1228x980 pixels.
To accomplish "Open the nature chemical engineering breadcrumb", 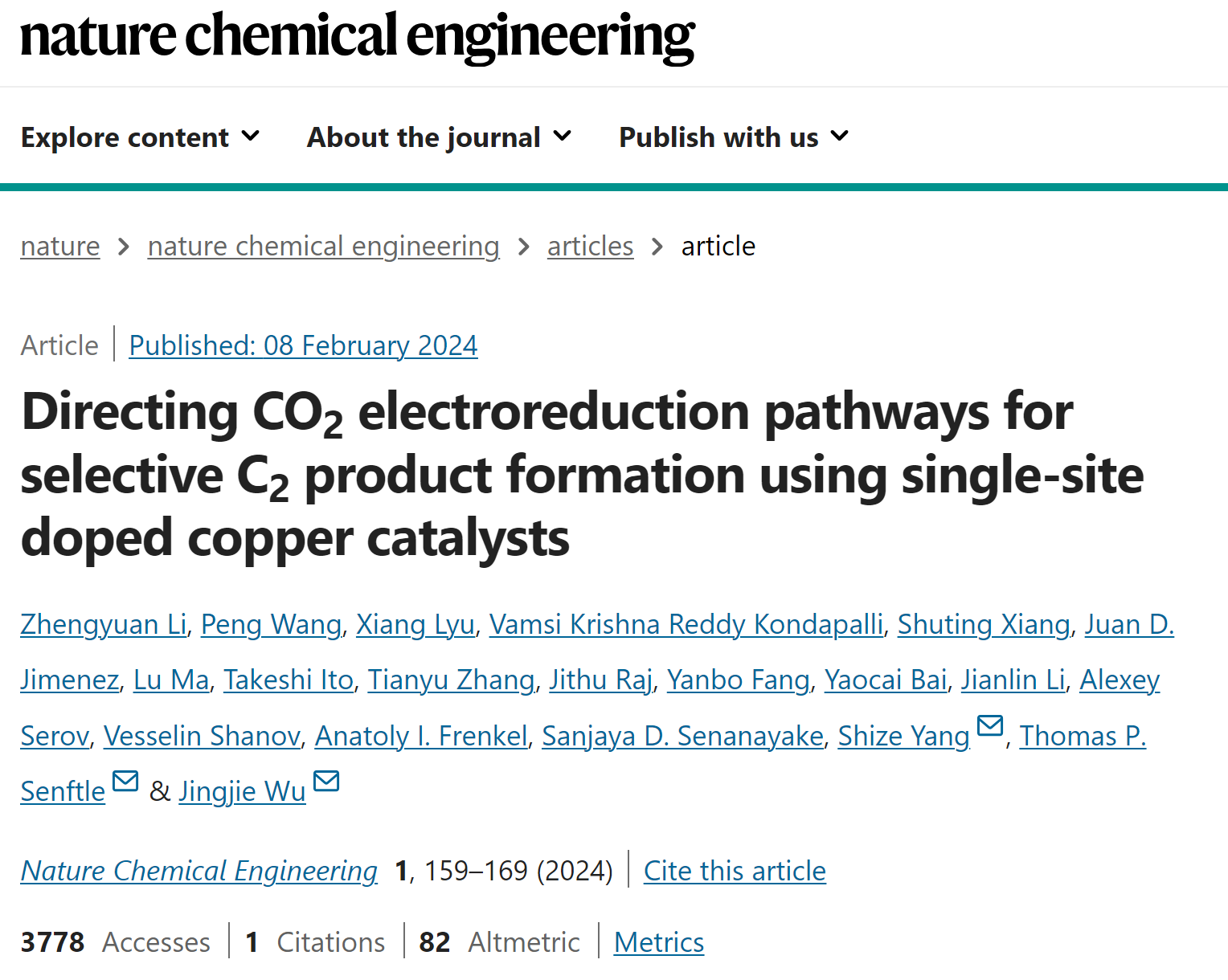I will (323, 246).
